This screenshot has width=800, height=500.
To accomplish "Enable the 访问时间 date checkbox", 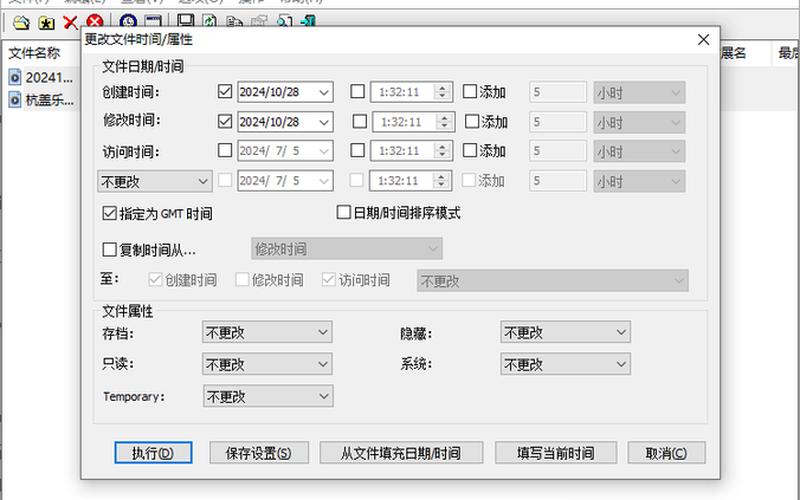I will (x=224, y=151).
